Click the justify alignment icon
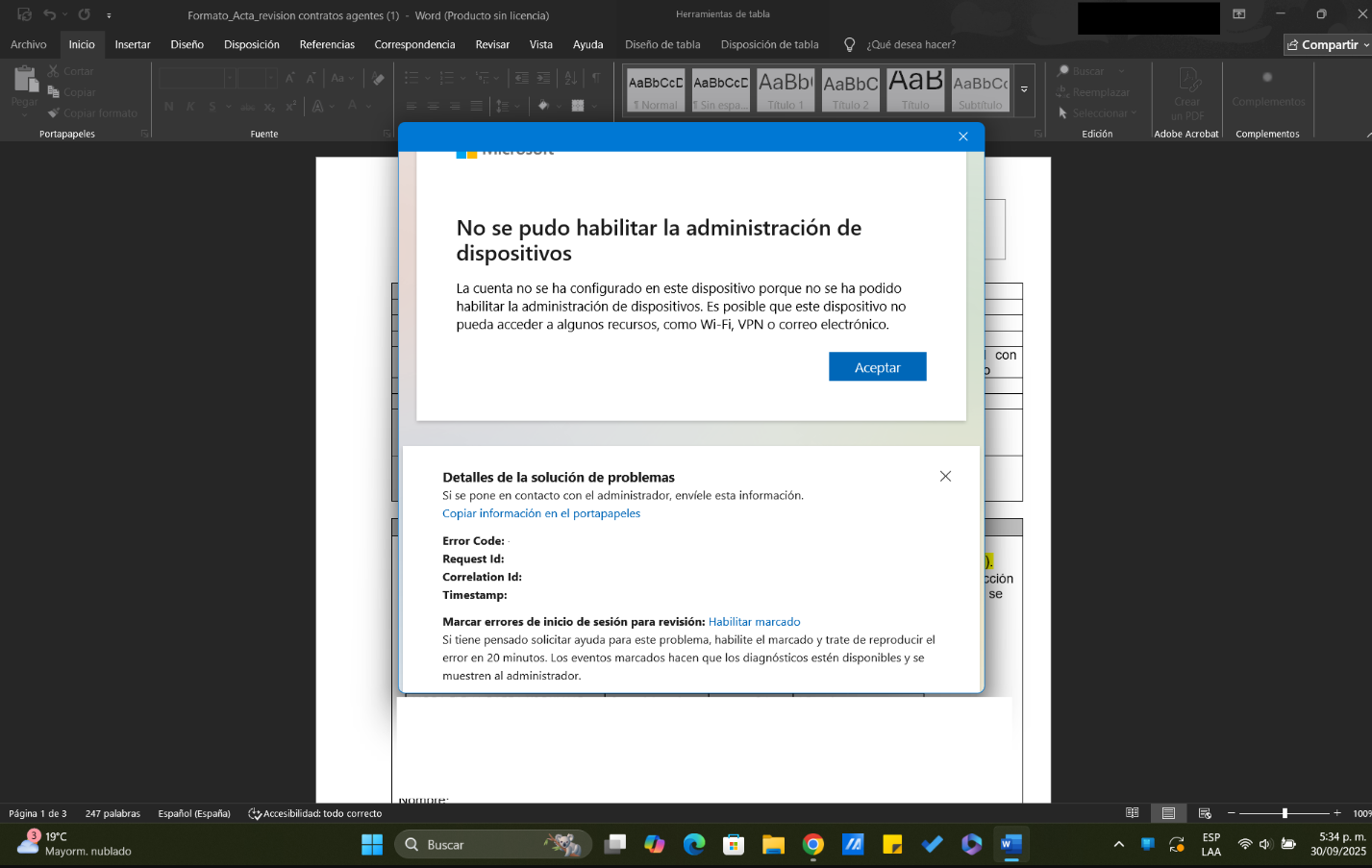The width and height of the screenshot is (1372, 868). click(x=476, y=106)
